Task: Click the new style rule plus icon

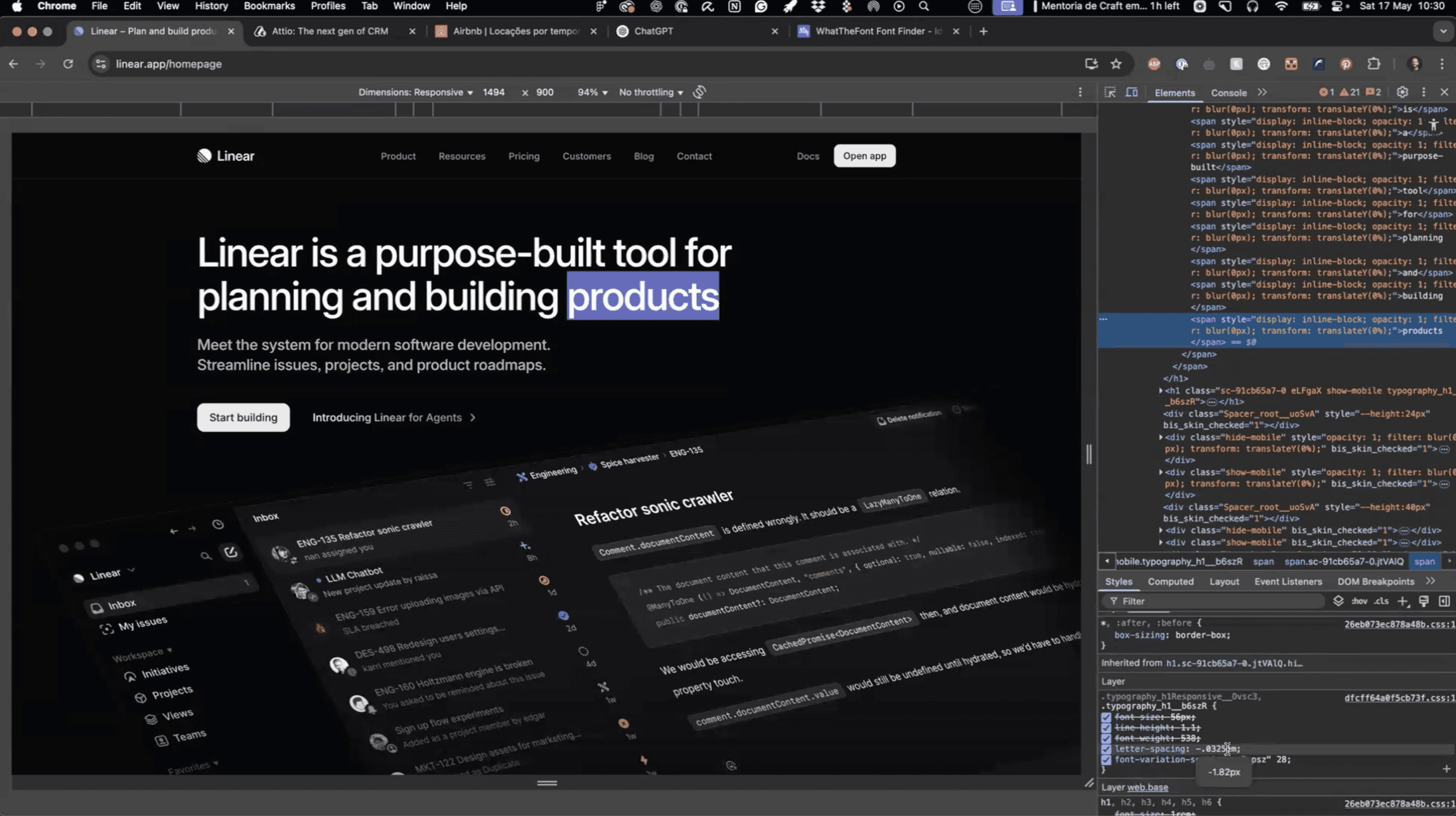Action: pyautogui.click(x=1403, y=601)
